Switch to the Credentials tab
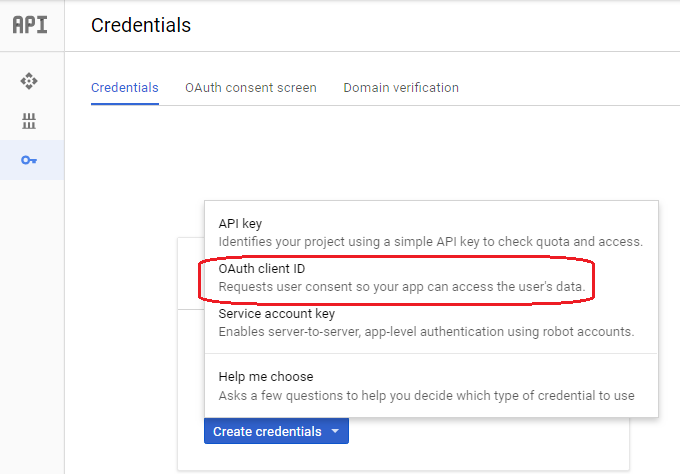 tap(125, 88)
